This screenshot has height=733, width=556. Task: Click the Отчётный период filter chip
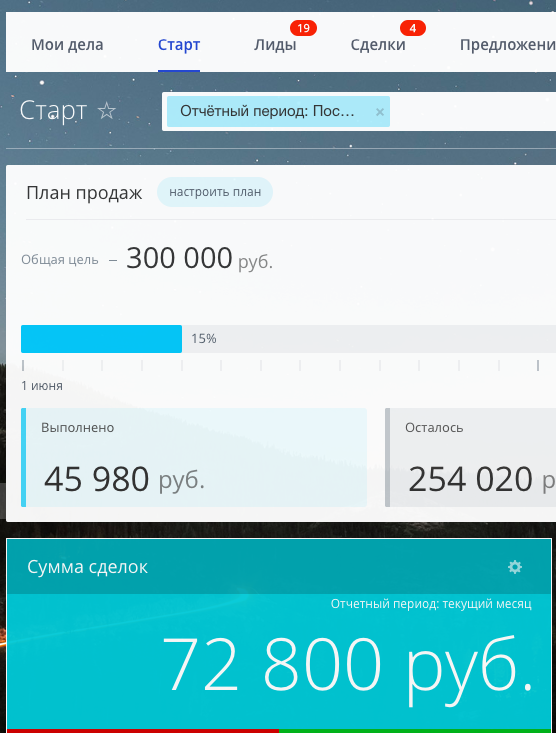click(267, 111)
